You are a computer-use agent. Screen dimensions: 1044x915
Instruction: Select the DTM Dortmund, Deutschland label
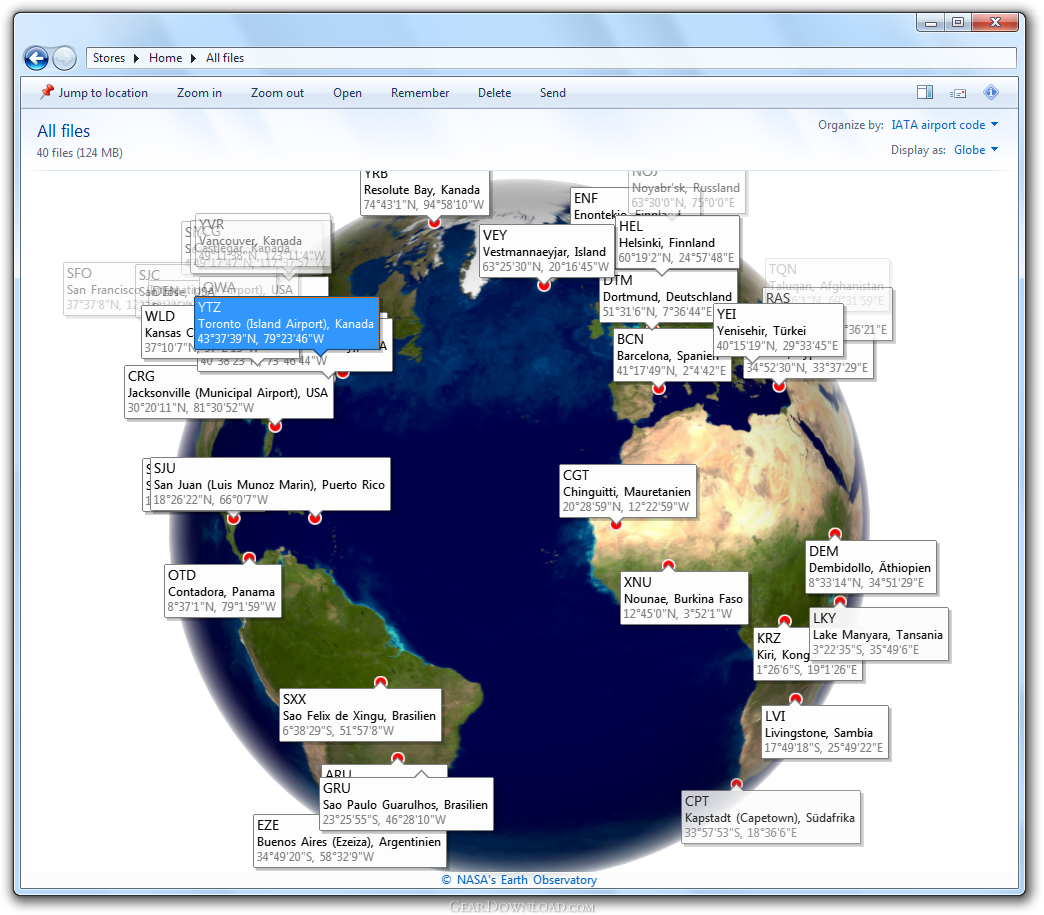pyautogui.click(x=667, y=297)
